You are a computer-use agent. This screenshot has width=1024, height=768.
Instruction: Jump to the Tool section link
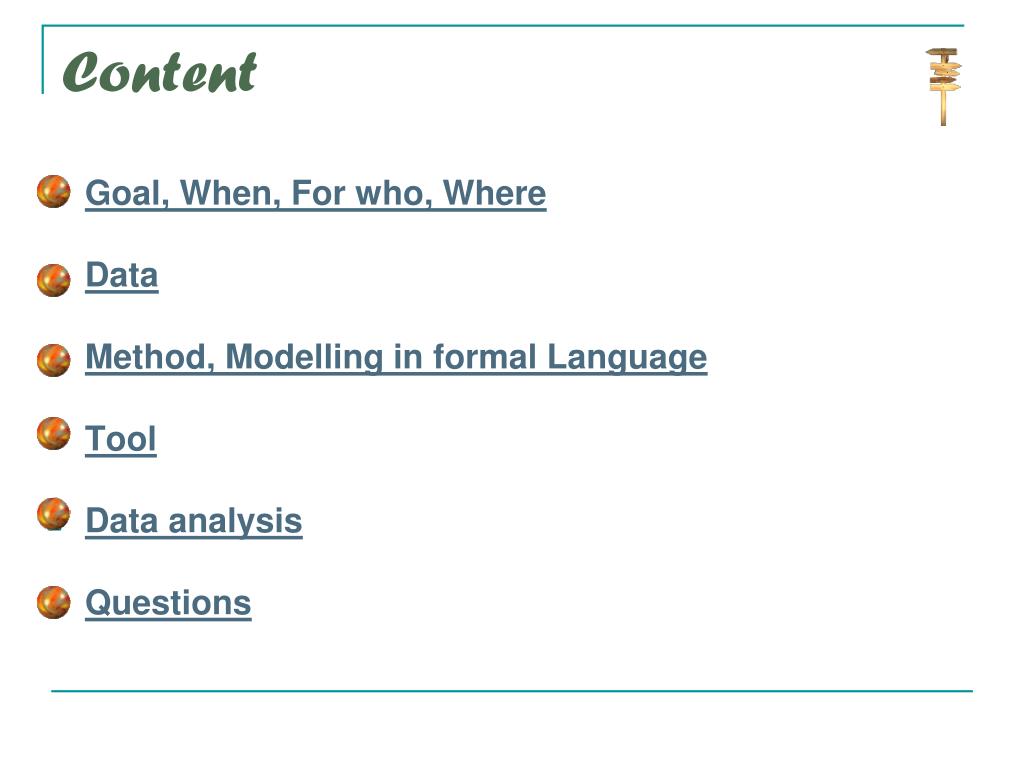pyautogui.click(x=121, y=439)
